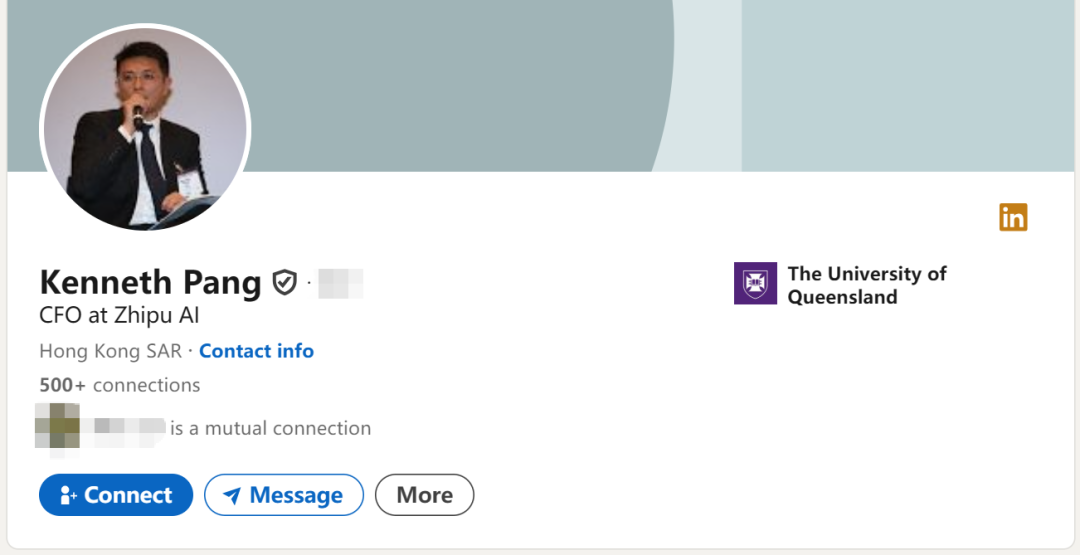Image resolution: width=1080 pixels, height=555 pixels.
Task: Click the Hong Kong SAR location text
Action: click(110, 351)
